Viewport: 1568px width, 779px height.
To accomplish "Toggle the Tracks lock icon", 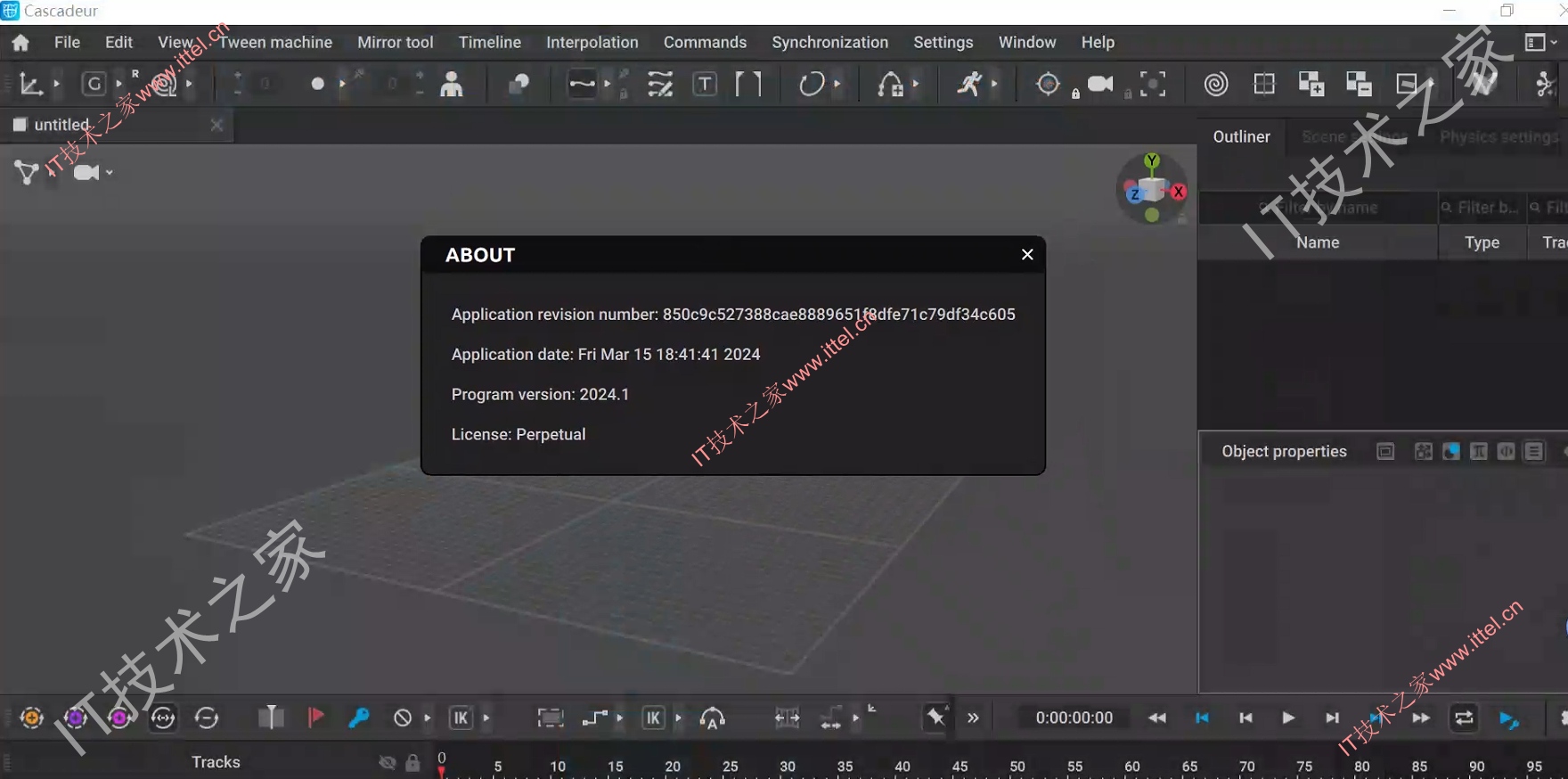I will [412, 763].
